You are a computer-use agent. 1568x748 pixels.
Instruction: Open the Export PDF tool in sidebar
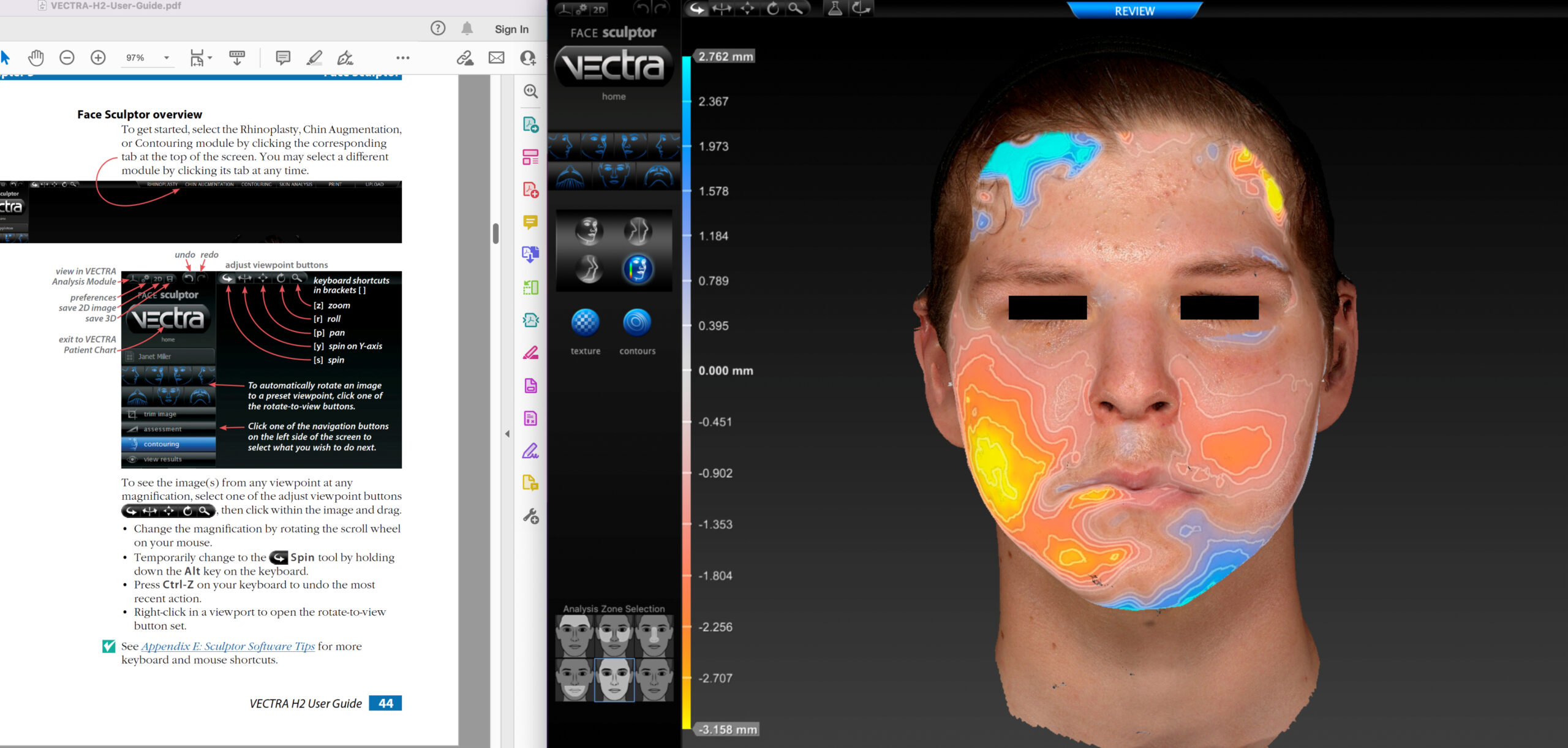coord(530,124)
